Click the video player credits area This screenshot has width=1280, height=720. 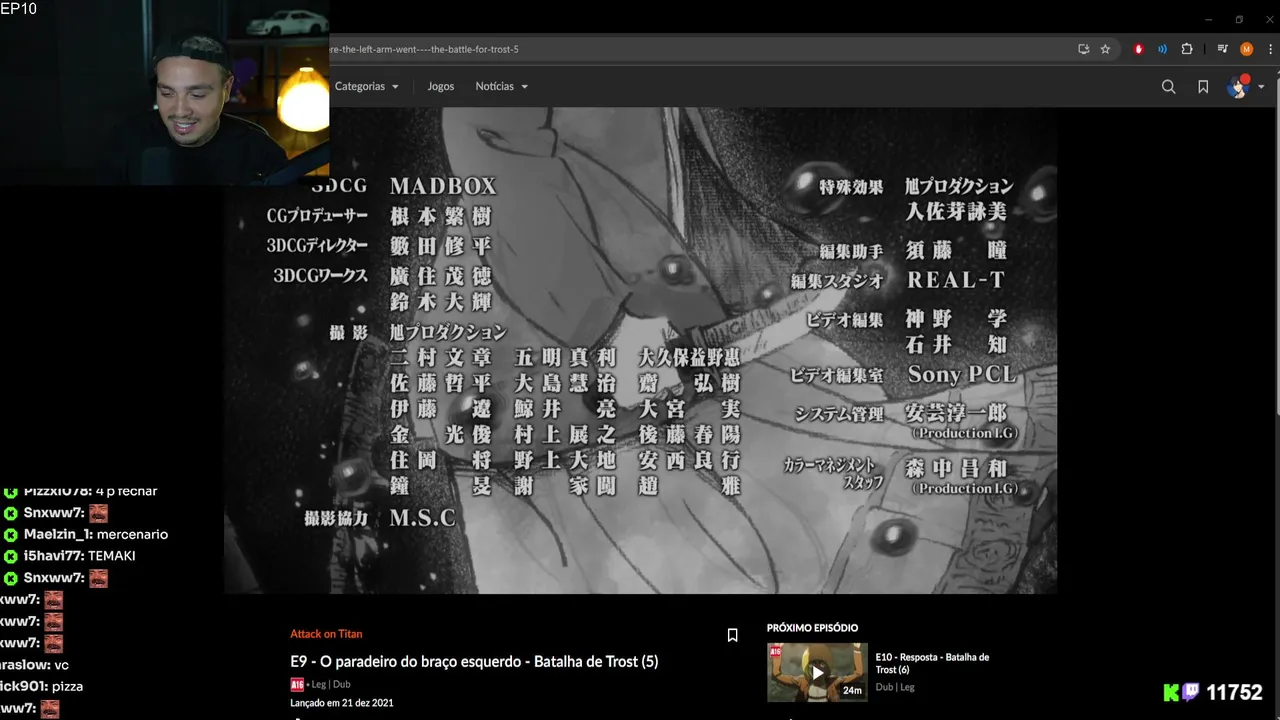click(x=640, y=350)
